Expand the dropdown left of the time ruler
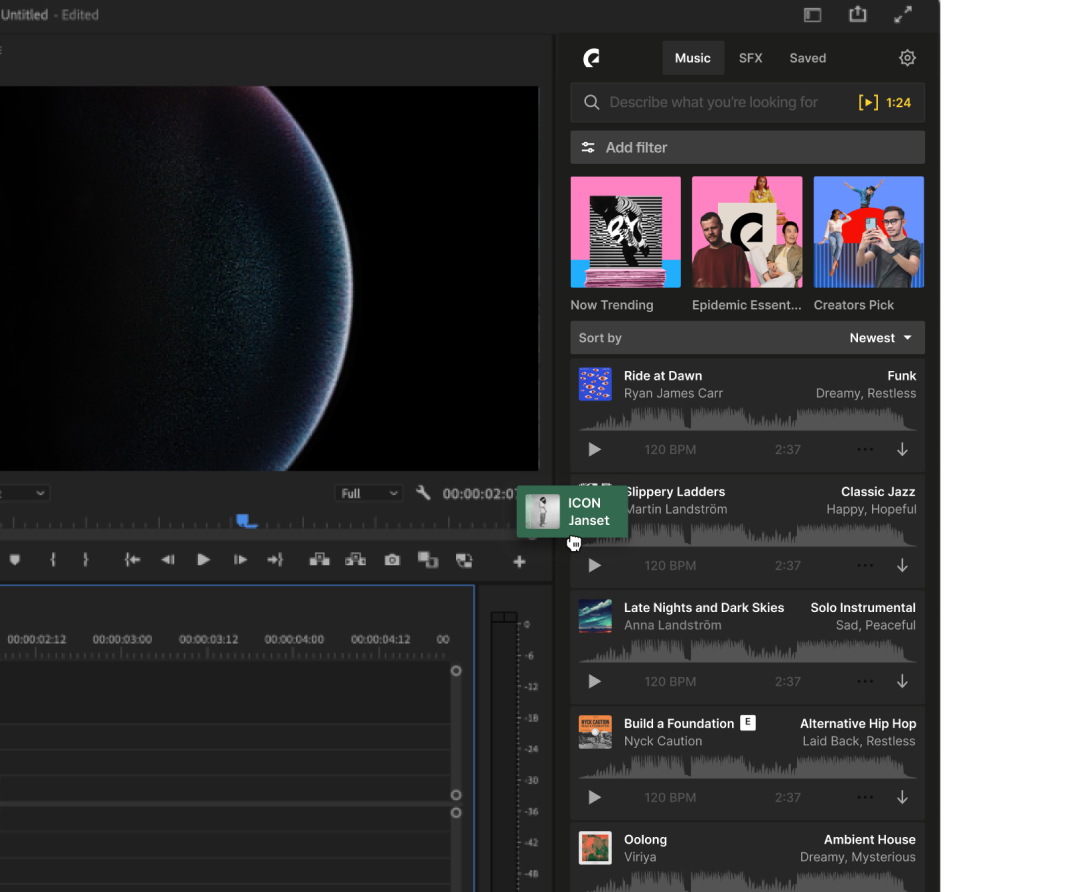Image resolution: width=1088 pixels, height=892 pixels. 26,492
